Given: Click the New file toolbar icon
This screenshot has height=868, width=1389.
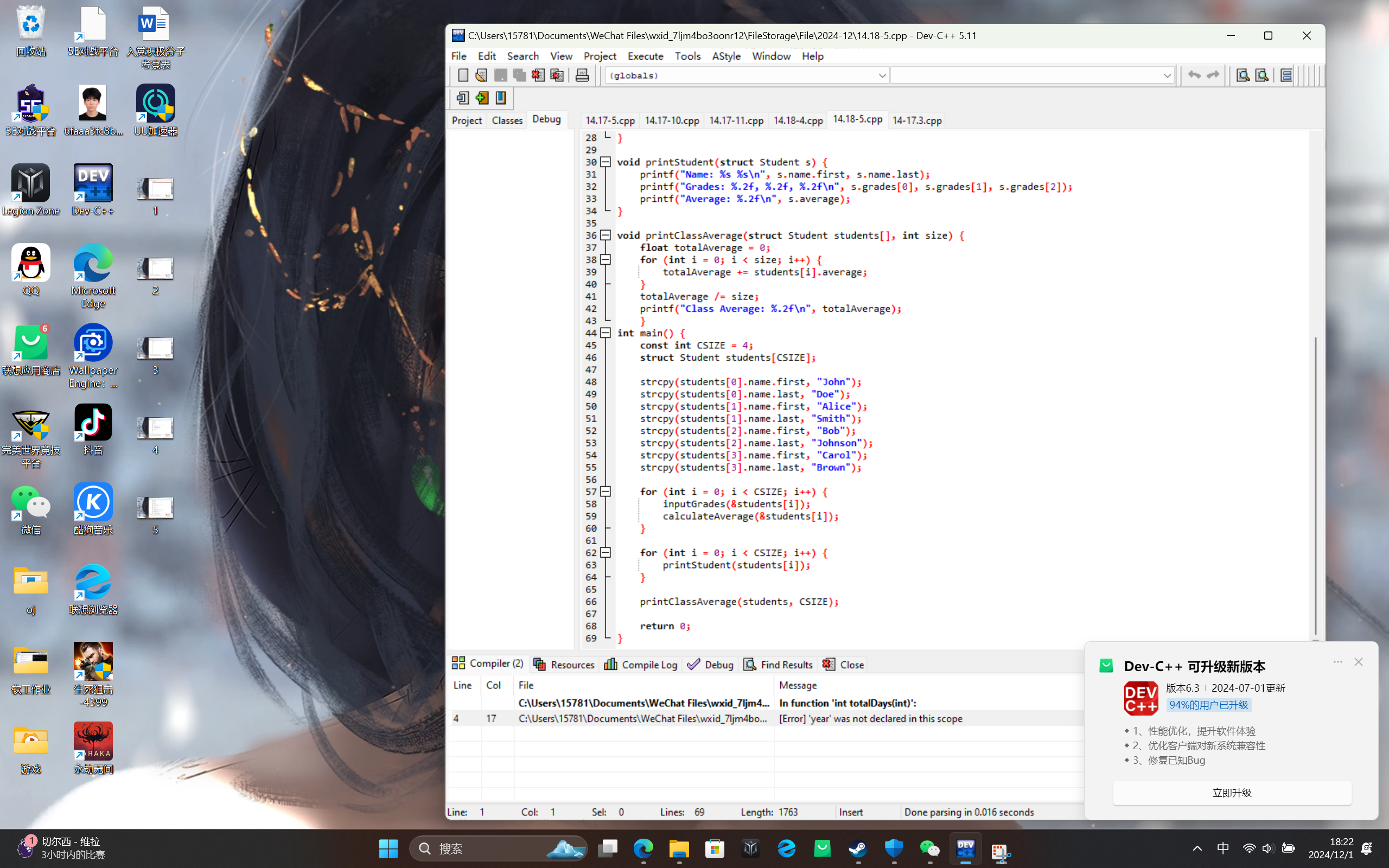Looking at the screenshot, I should tap(463, 75).
